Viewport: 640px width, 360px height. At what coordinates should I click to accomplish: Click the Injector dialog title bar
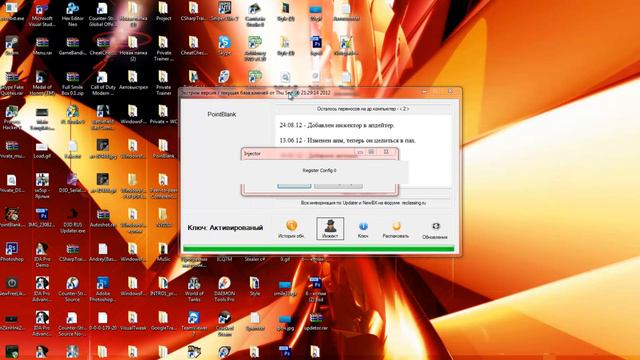(x=320, y=153)
